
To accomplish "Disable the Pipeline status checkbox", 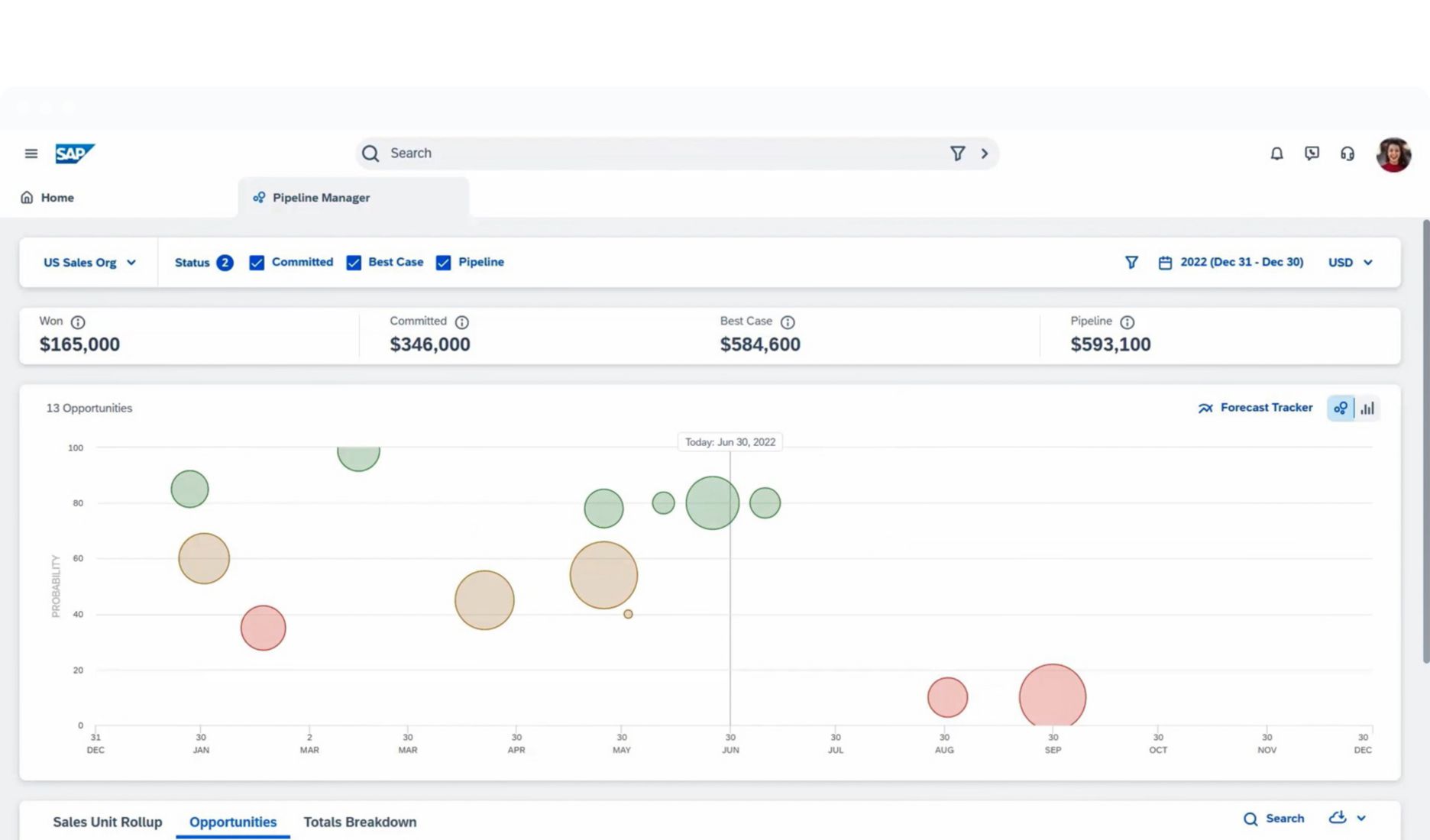I will tap(443, 263).
